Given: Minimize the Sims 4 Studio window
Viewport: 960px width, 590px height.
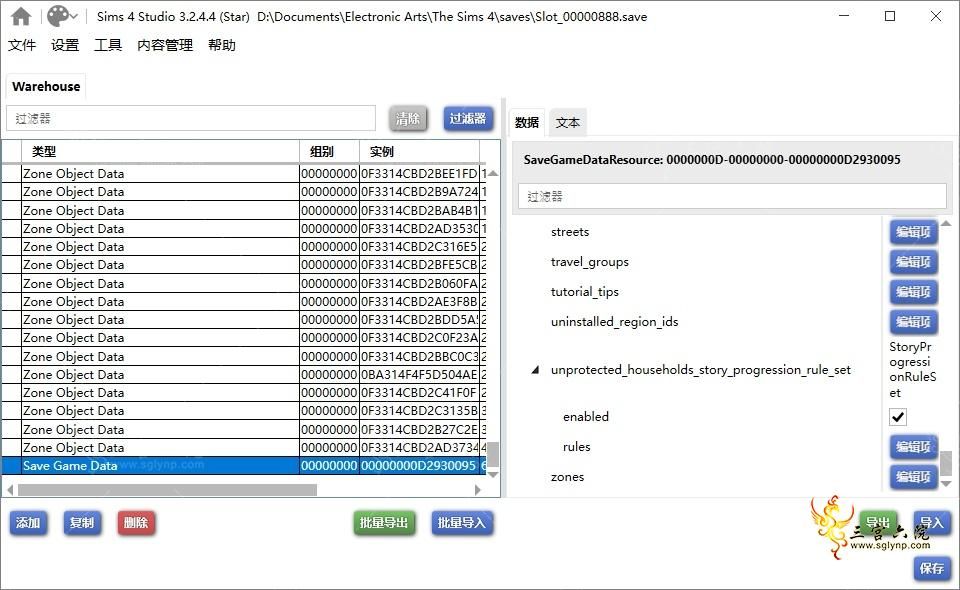Looking at the screenshot, I should [x=844, y=17].
